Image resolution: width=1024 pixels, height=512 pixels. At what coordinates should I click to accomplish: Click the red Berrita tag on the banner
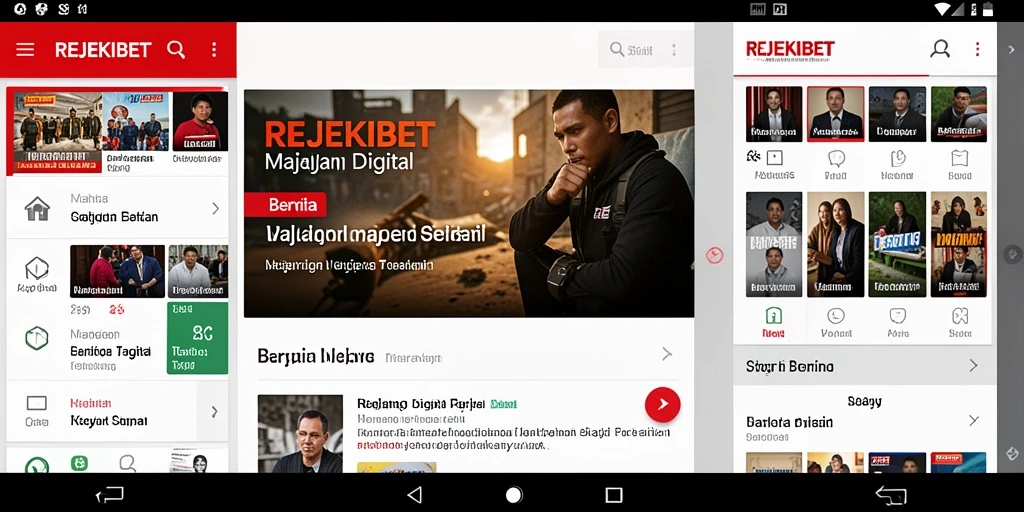pos(286,204)
